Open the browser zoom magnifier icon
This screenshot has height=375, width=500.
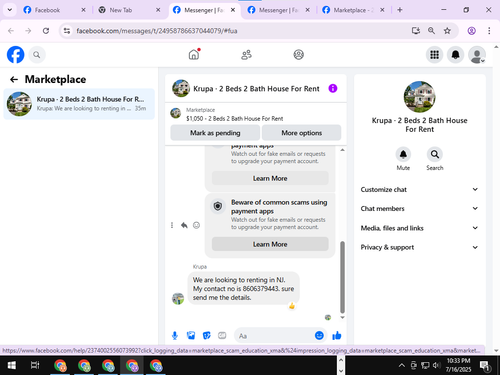431,31
